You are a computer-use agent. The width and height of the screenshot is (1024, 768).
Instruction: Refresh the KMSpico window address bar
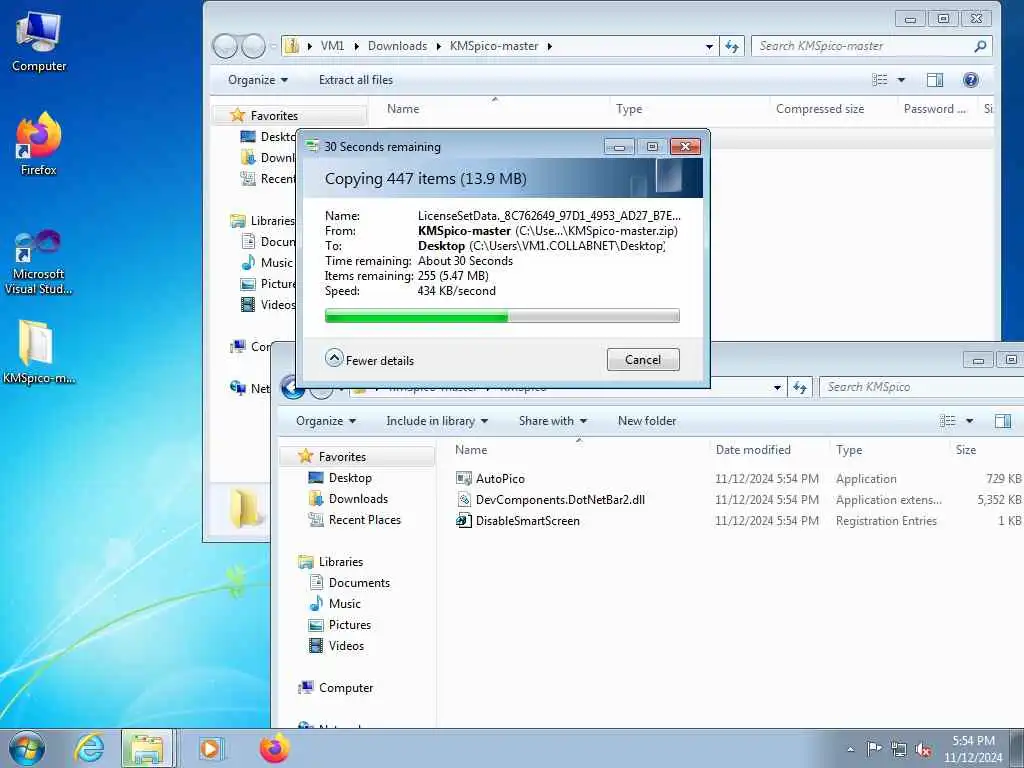[x=800, y=387]
